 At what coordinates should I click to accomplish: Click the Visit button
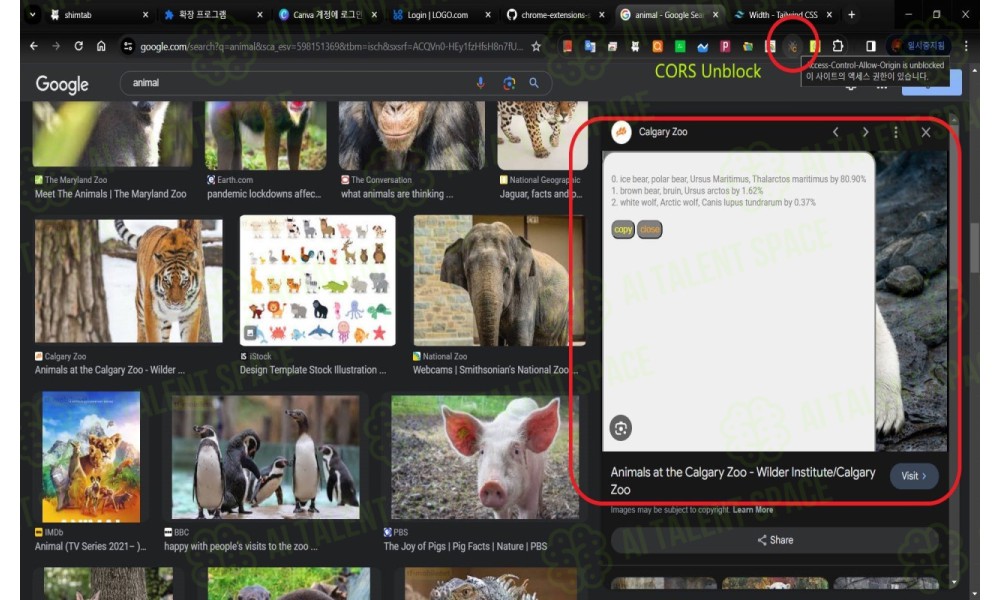[x=914, y=476]
